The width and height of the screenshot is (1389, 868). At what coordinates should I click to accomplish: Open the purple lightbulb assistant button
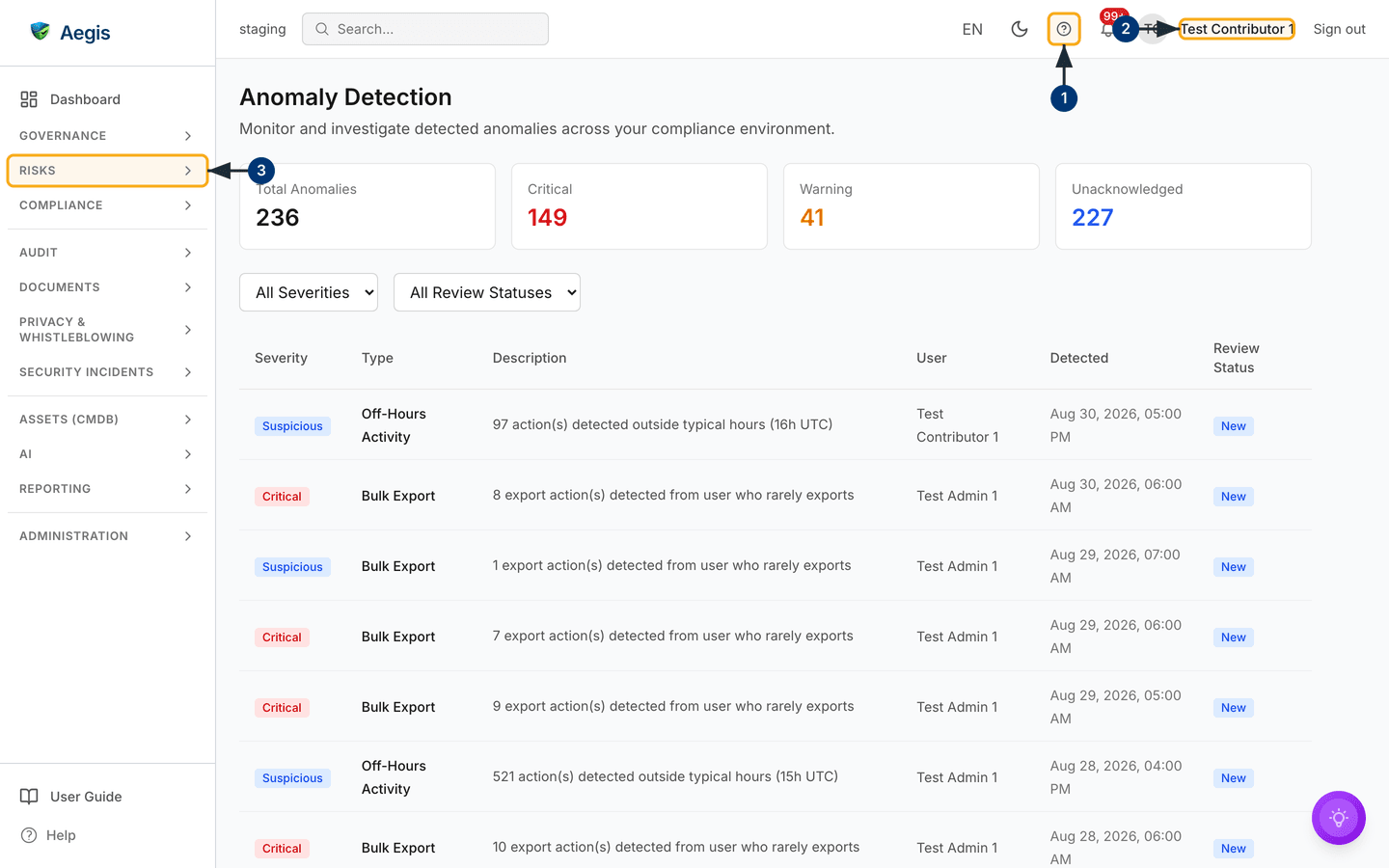pos(1338,818)
